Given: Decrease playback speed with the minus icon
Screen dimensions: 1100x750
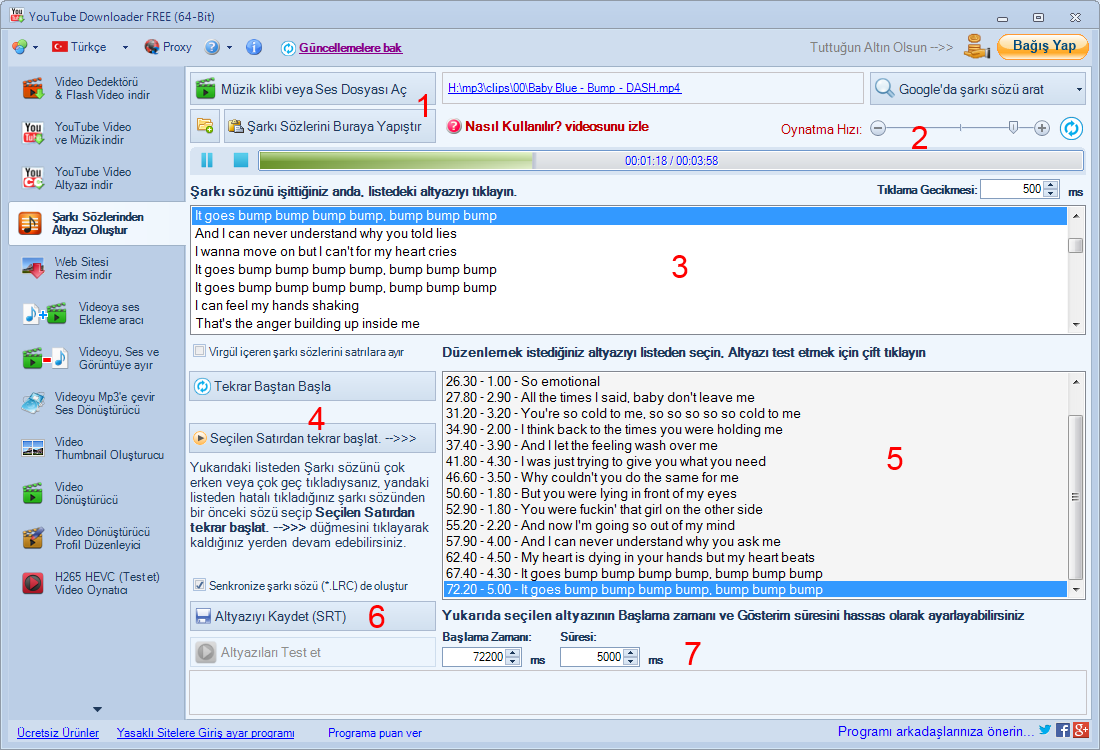Looking at the screenshot, I should click(877, 128).
